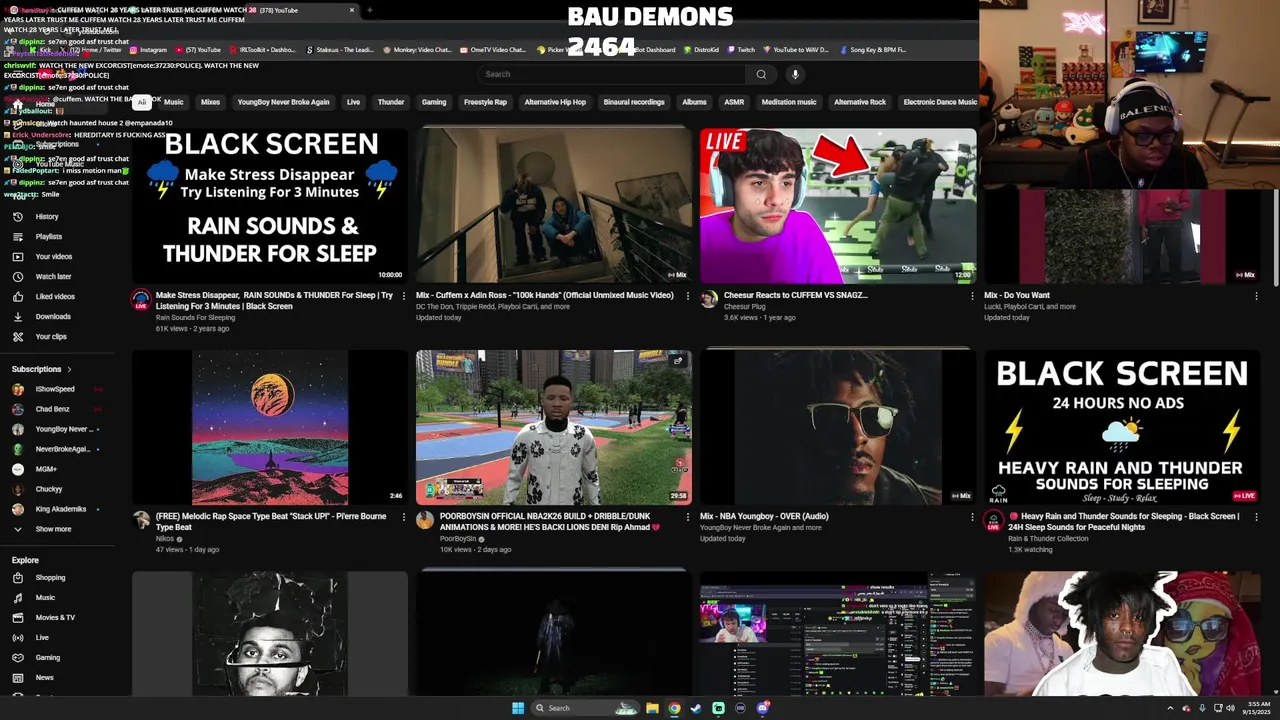Select the Meditation music chip
The height and width of the screenshot is (720, 1280).
(789, 102)
